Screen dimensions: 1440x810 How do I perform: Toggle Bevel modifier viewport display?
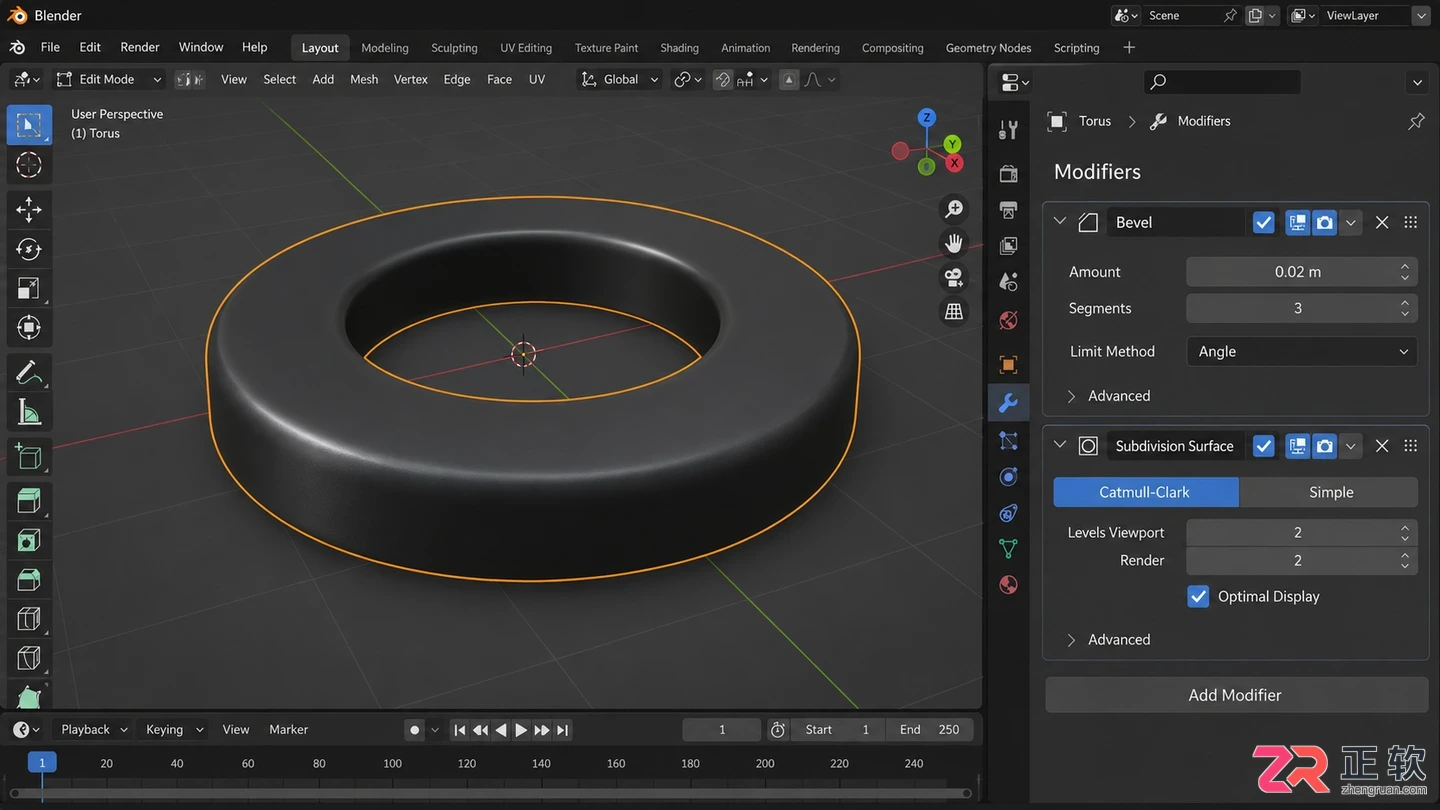[1297, 223]
